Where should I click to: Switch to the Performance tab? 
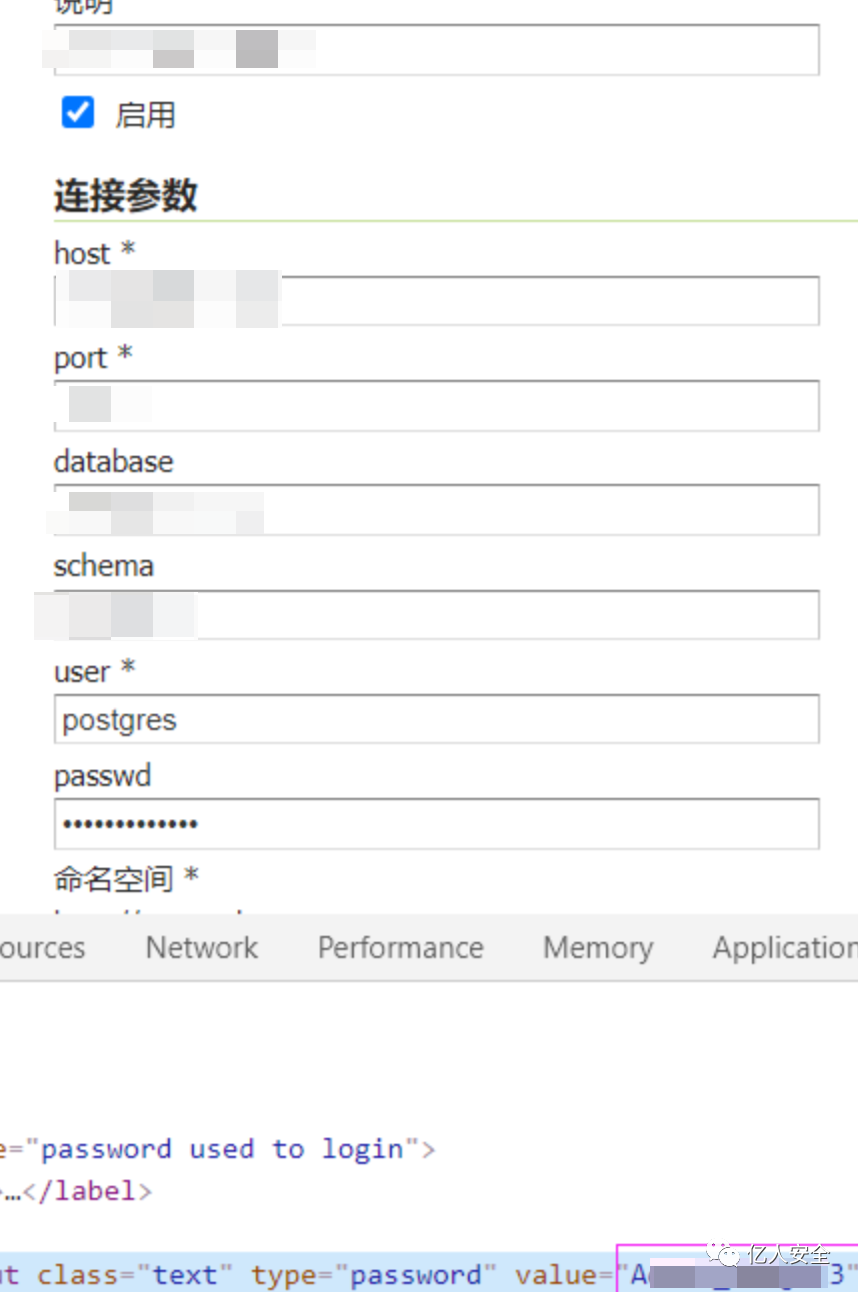tap(401, 947)
